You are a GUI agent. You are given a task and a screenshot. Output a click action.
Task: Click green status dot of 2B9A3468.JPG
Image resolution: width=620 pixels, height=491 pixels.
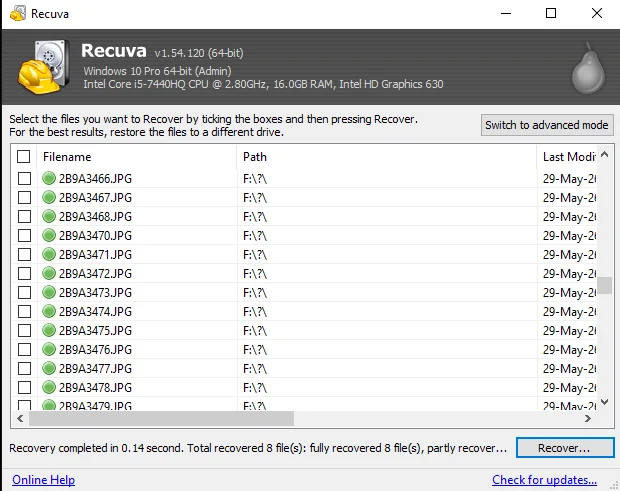[49, 216]
